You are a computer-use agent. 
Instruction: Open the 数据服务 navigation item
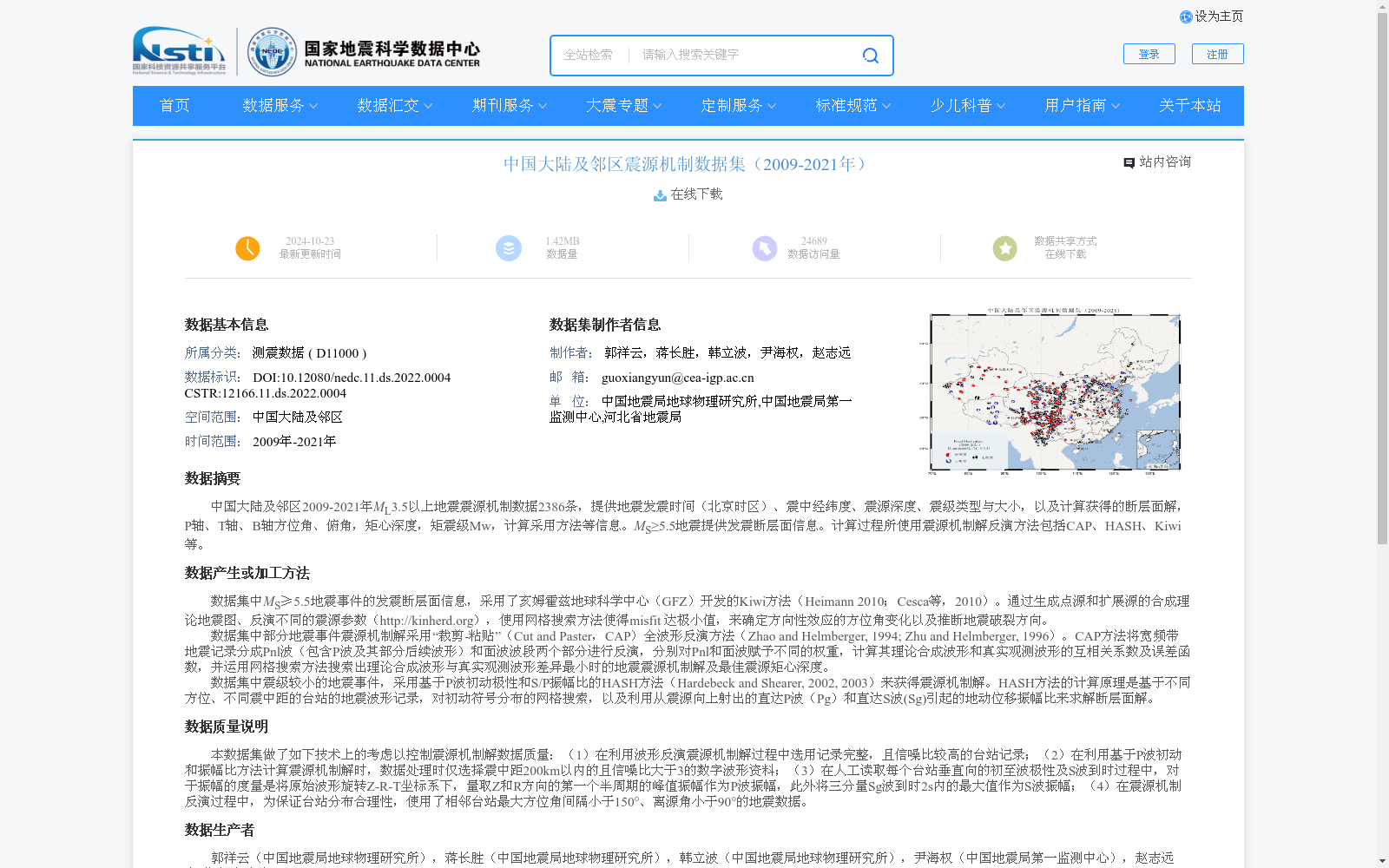[273, 106]
